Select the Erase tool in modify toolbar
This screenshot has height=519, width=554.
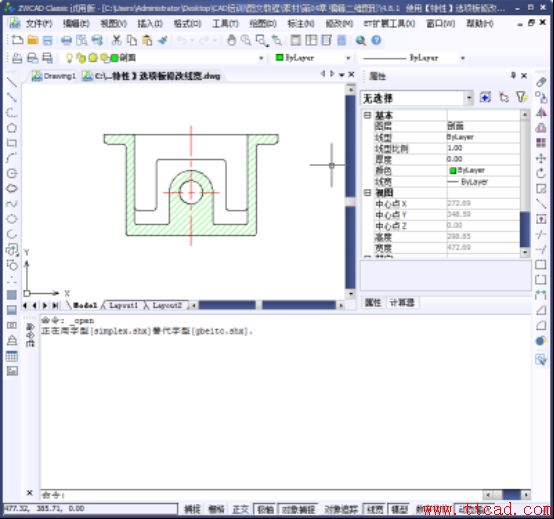541,82
